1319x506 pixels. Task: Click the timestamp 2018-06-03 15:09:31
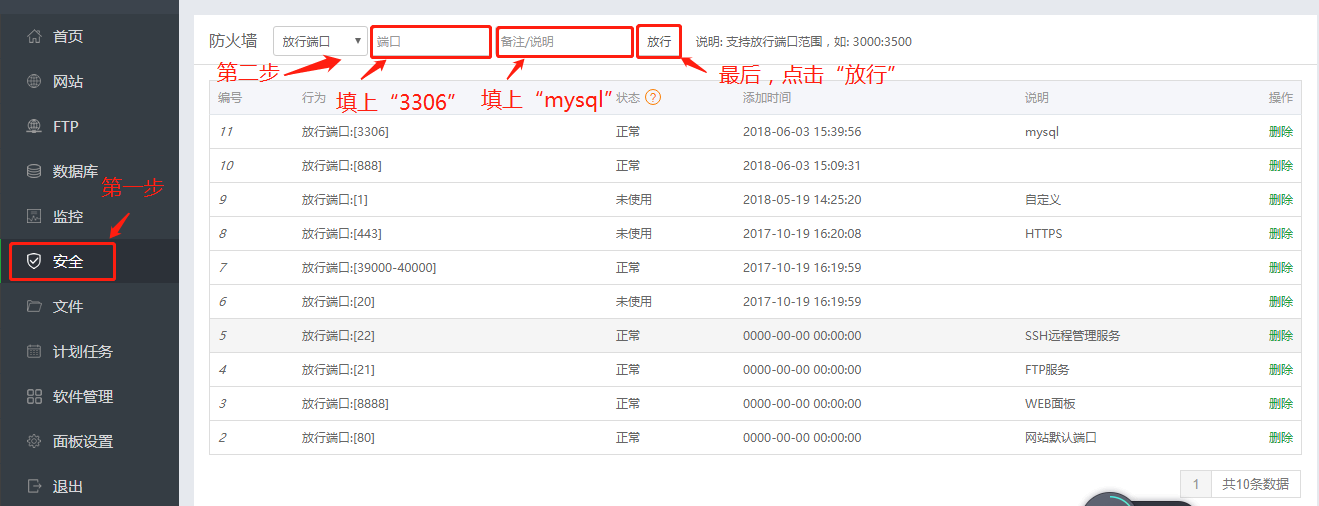(x=802, y=165)
